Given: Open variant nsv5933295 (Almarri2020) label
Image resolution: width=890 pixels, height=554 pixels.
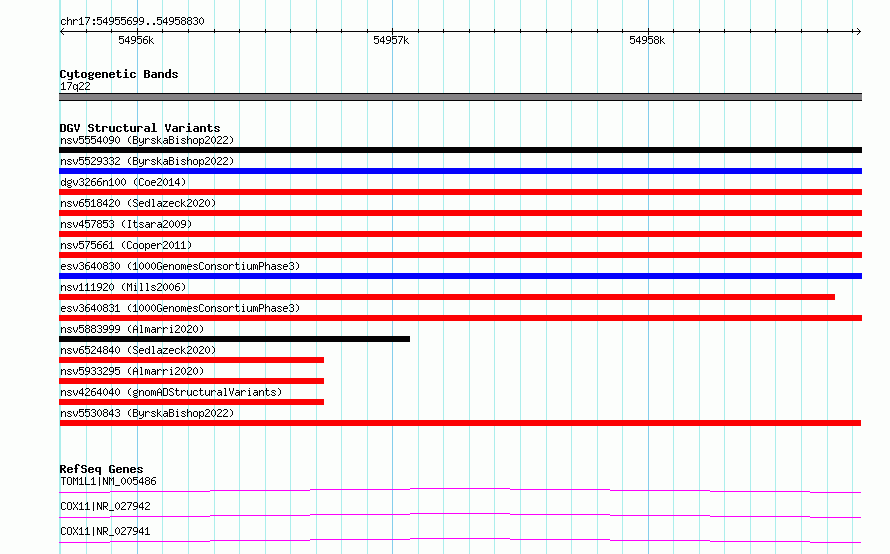Looking at the screenshot, I should (x=132, y=371).
